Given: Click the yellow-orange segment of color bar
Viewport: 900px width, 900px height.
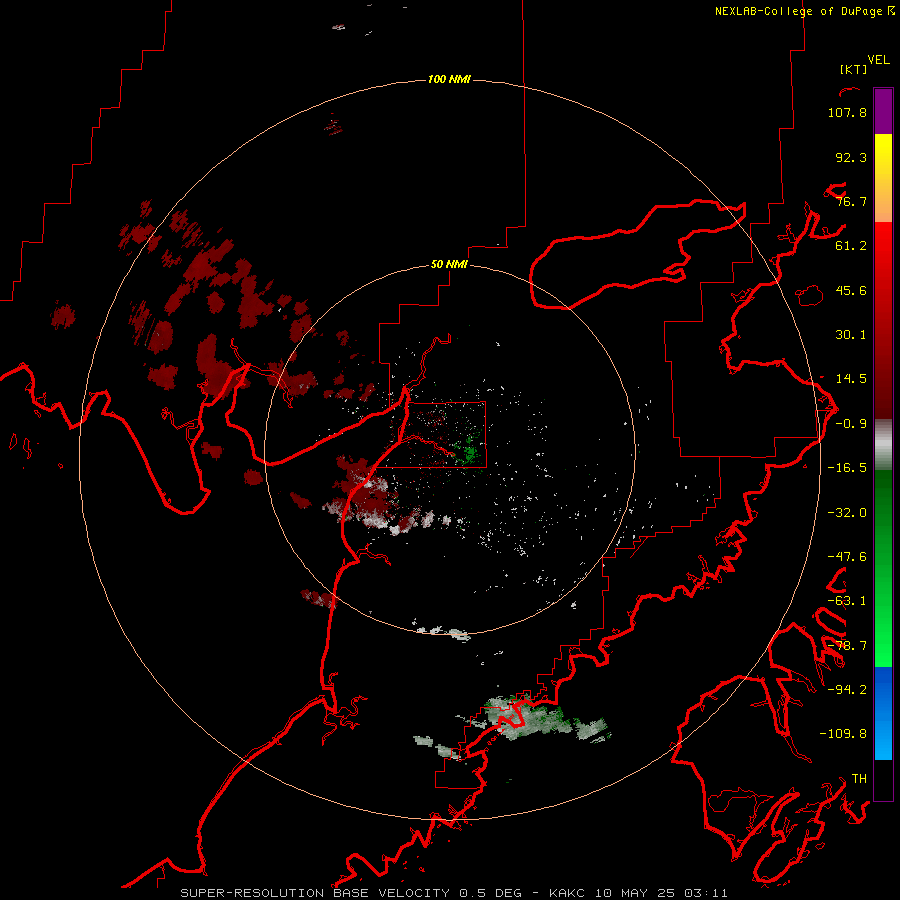Looking at the screenshot, I should coord(883,178).
